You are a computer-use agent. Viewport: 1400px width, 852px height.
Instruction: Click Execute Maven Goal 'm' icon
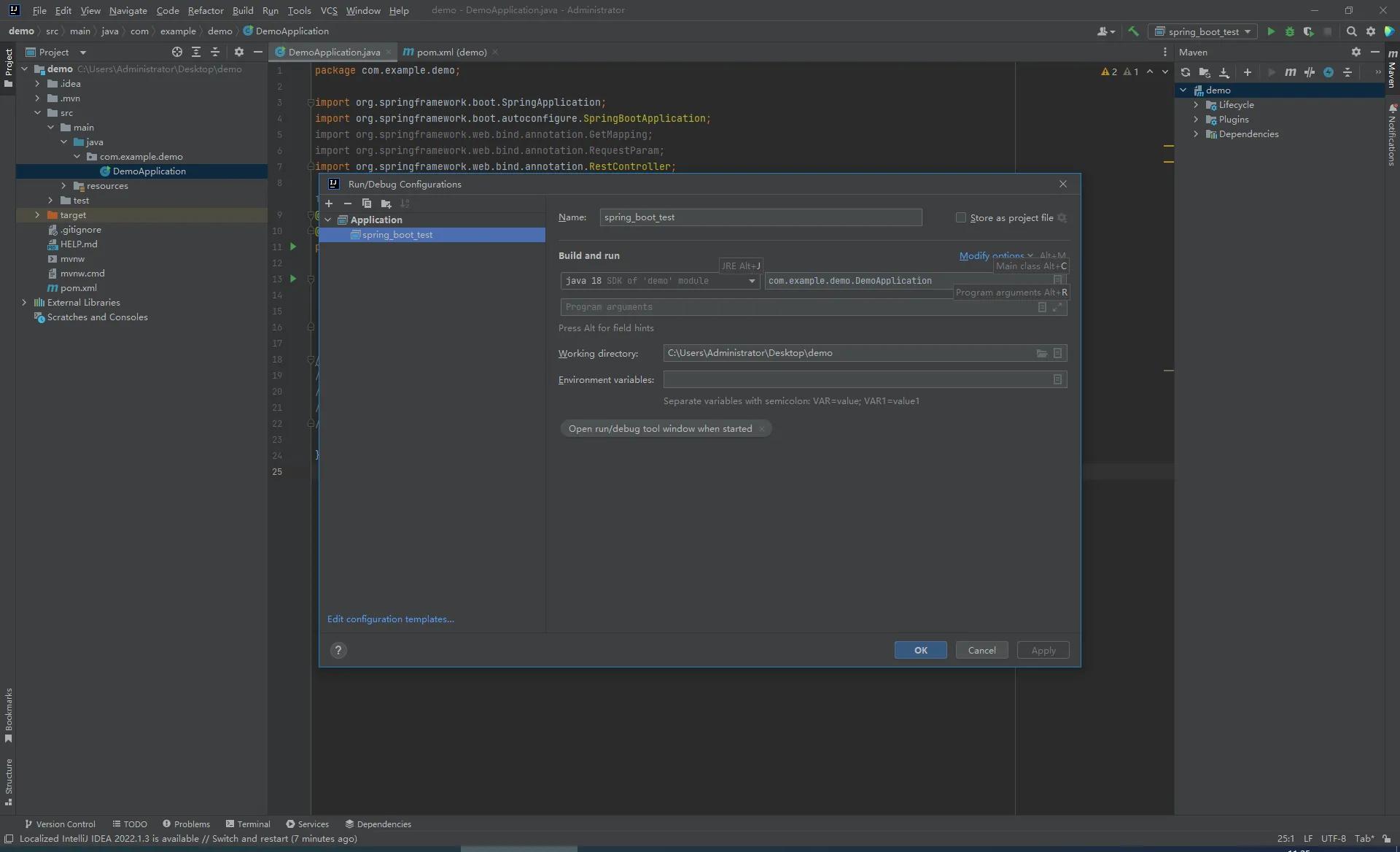tap(1290, 72)
